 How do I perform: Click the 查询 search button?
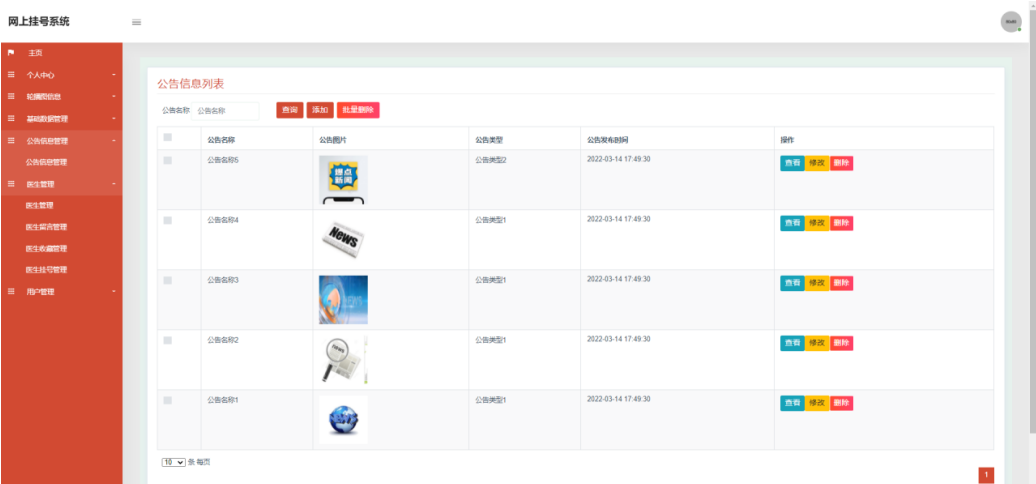coord(289,110)
